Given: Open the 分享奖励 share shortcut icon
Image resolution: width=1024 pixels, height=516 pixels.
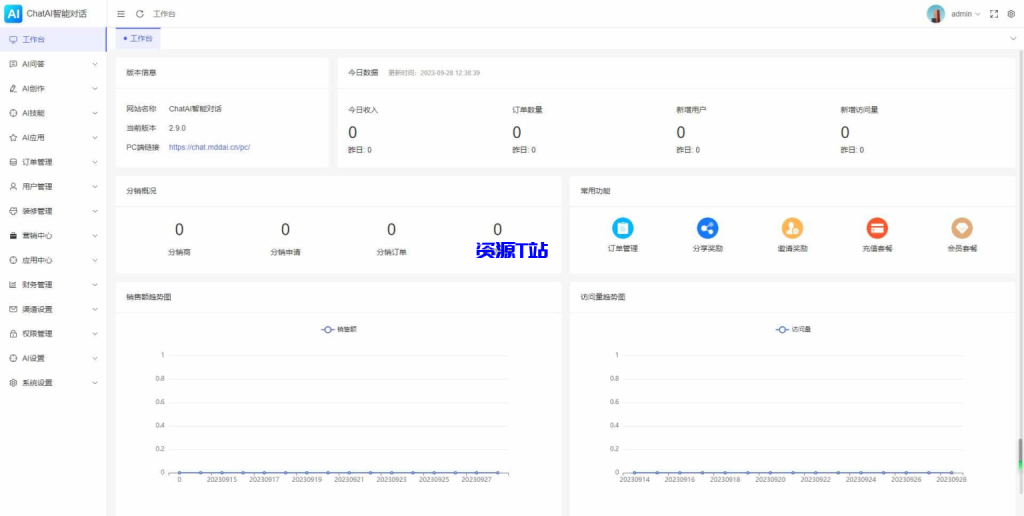Looking at the screenshot, I should pyautogui.click(x=707, y=228).
